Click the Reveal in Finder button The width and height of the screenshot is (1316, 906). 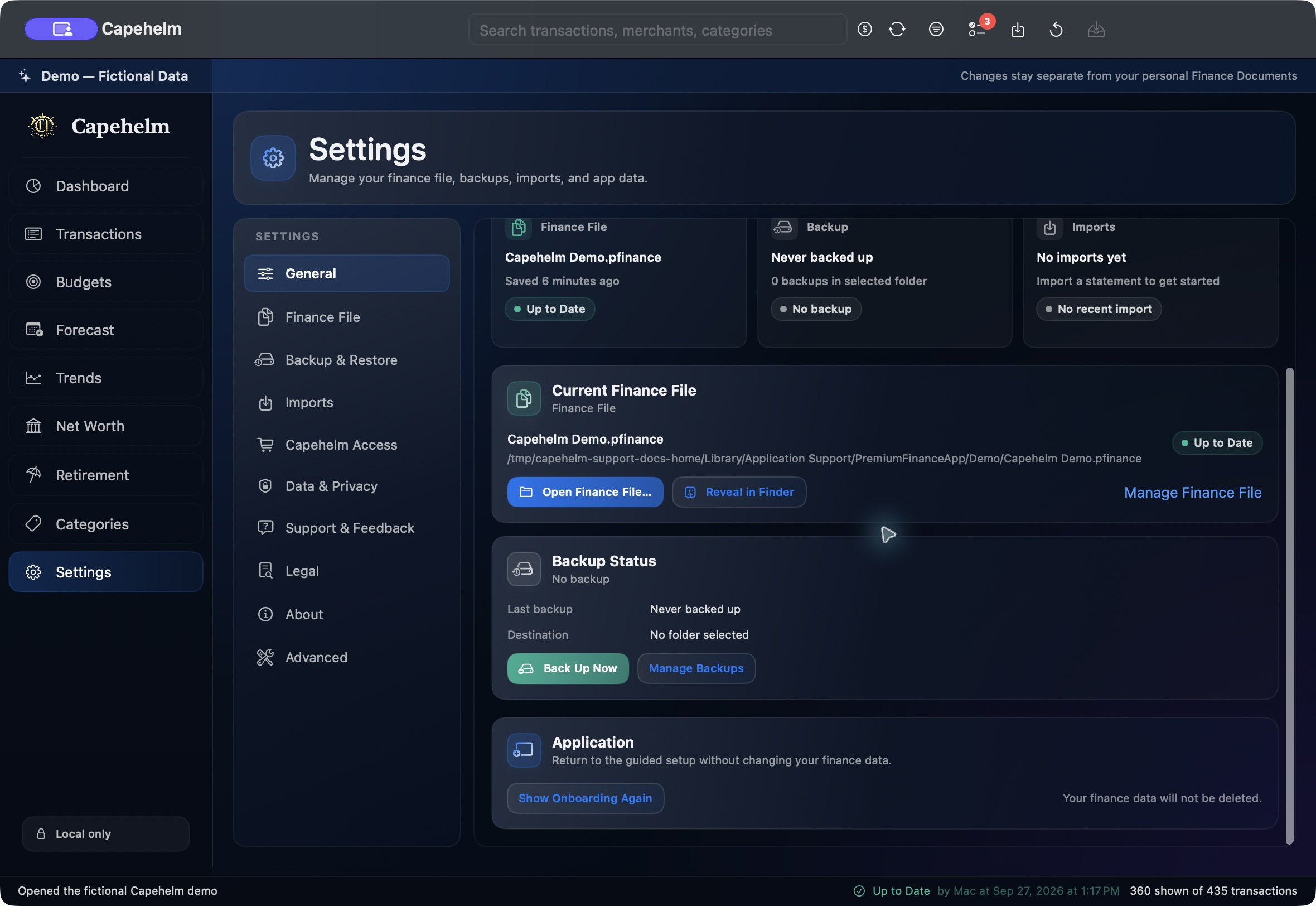pyautogui.click(x=738, y=492)
